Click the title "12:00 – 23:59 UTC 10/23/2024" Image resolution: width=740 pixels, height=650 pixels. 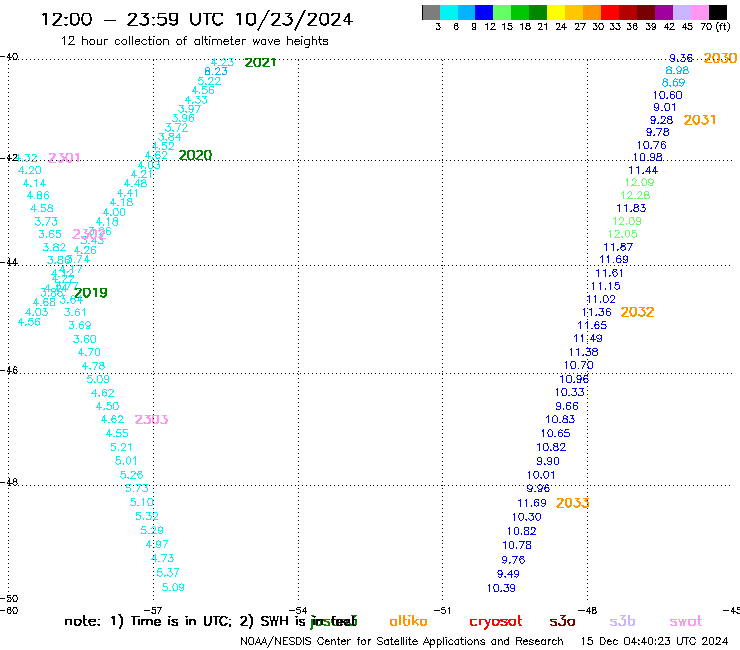coord(197,19)
